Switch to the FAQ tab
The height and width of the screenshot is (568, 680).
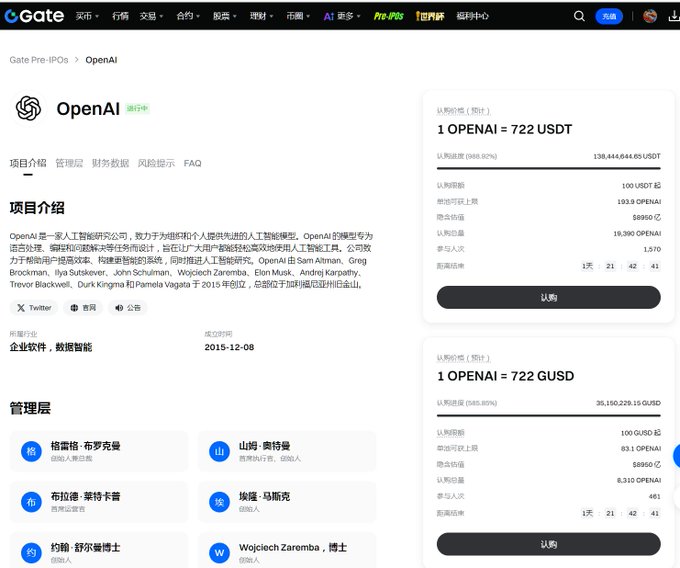click(193, 163)
